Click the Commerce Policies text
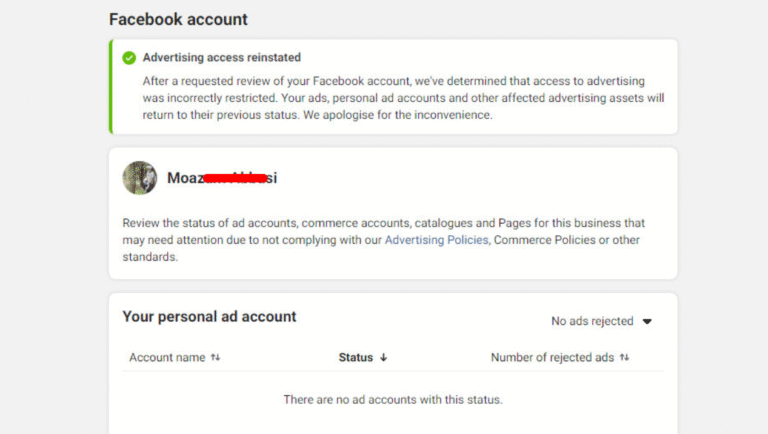This screenshot has width=768, height=434. (x=545, y=240)
